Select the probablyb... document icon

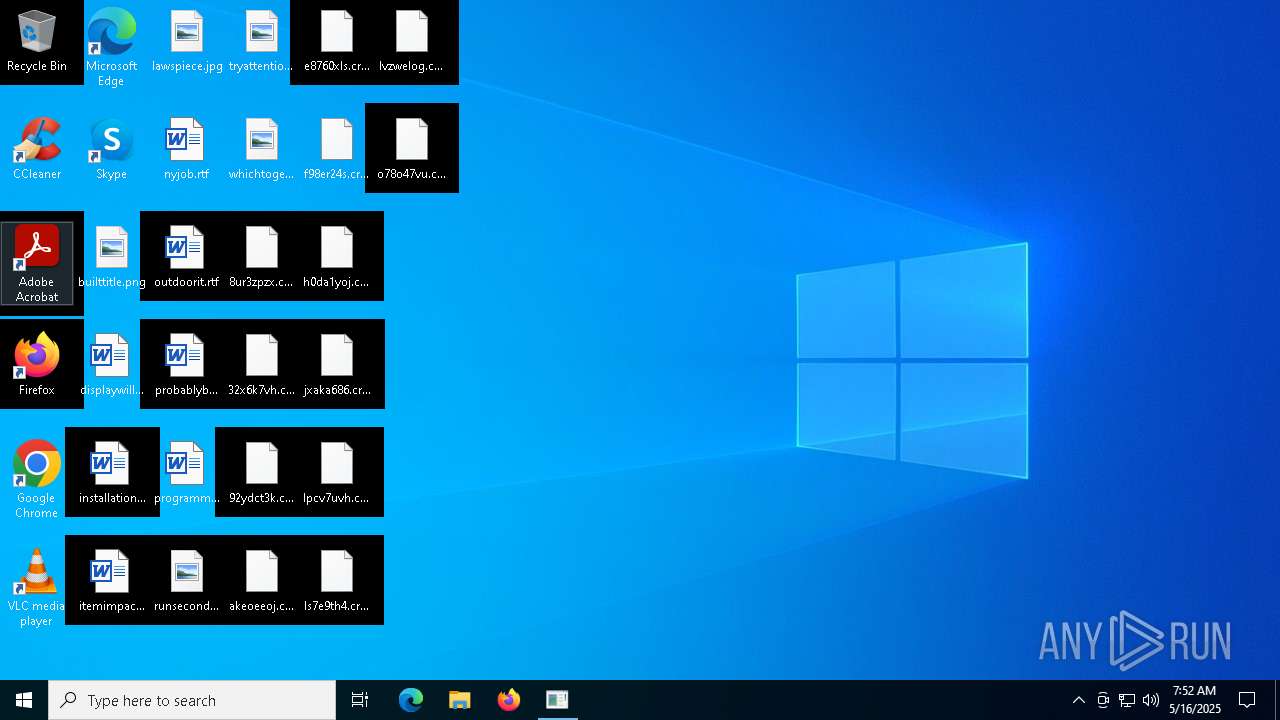(187, 366)
